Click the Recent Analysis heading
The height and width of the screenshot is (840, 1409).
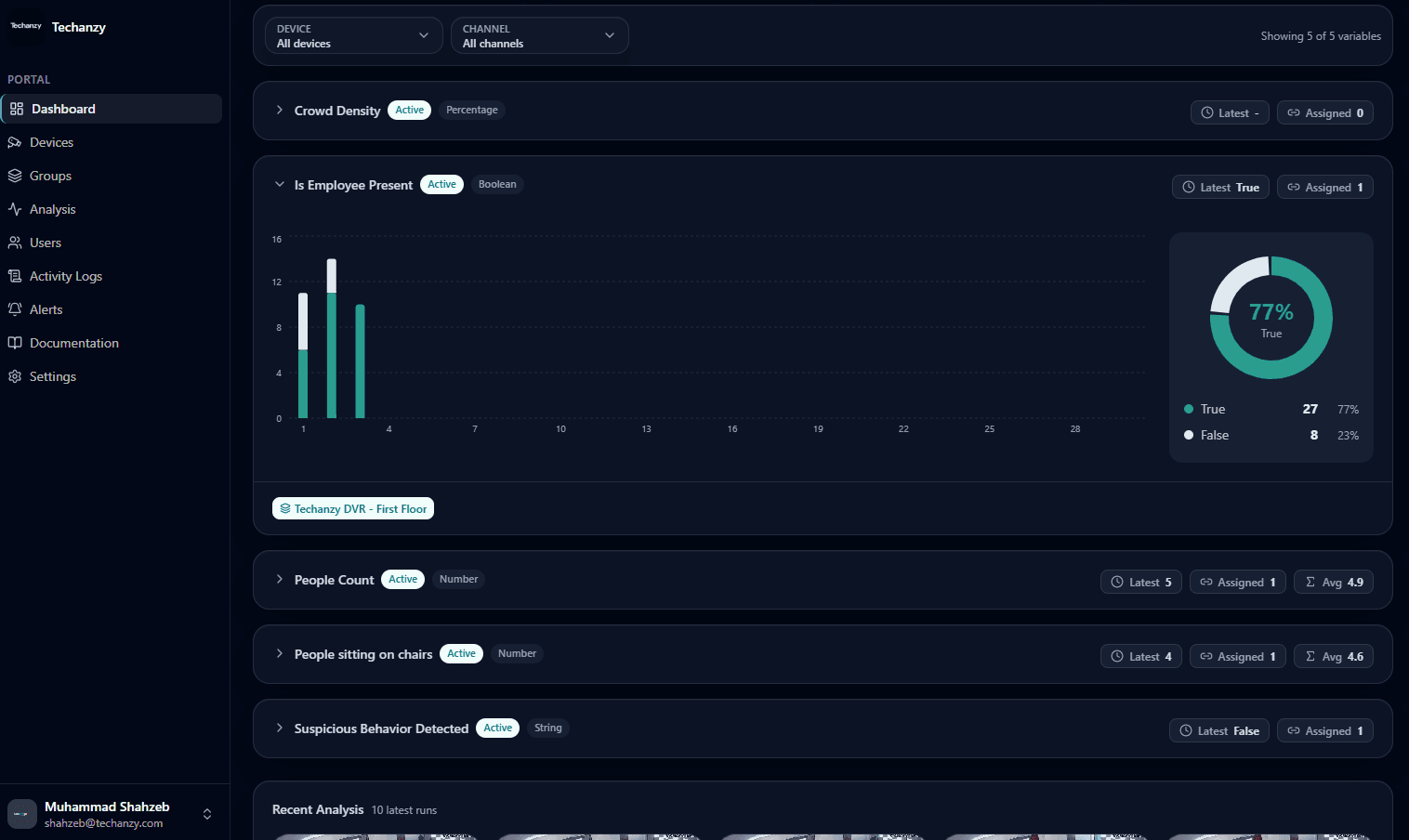[318, 809]
